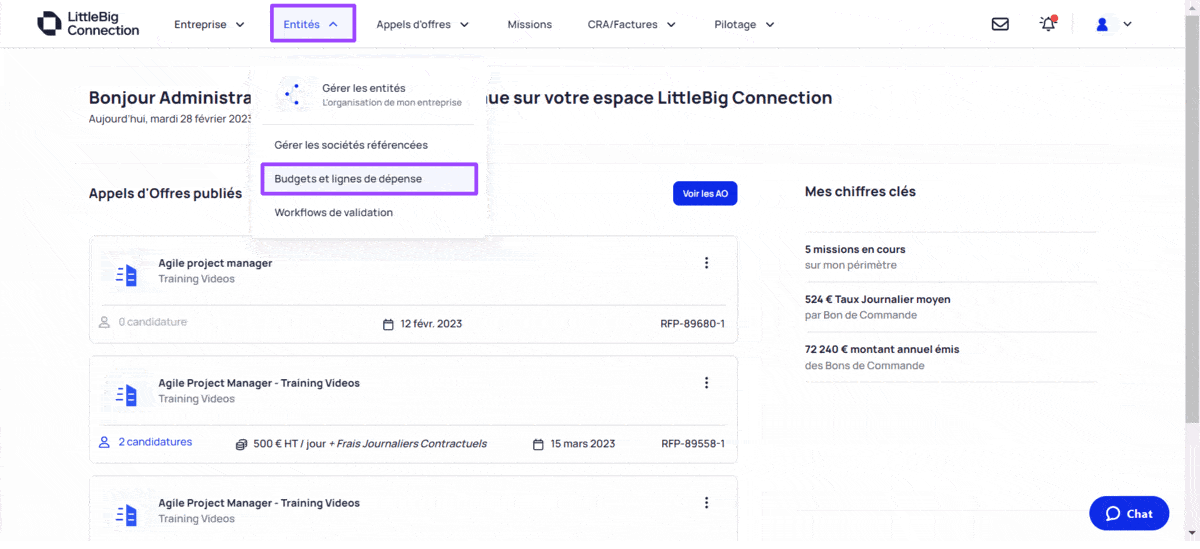Click the Appels d'Offres publiés heading
Viewport: 1200px width, 549px height.
pyautogui.click(x=165, y=193)
